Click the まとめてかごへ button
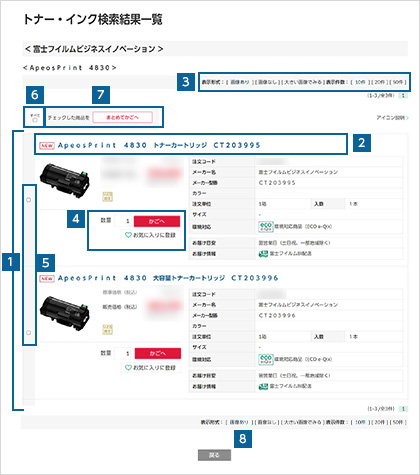The height and width of the screenshot is (475, 420). point(122,117)
